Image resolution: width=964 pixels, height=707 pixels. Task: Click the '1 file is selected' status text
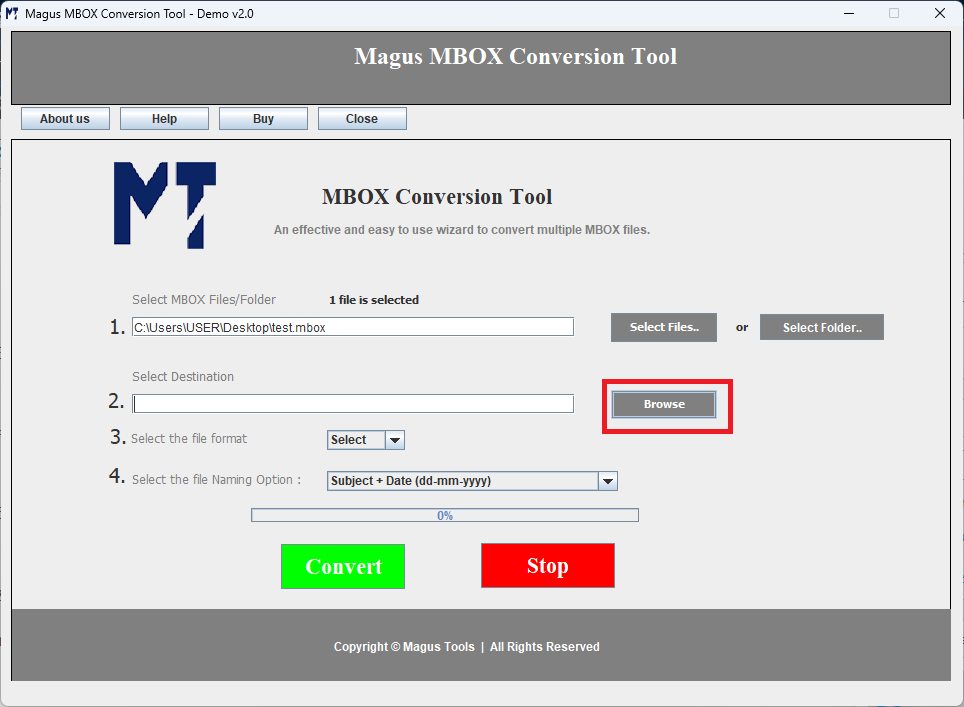point(374,300)
